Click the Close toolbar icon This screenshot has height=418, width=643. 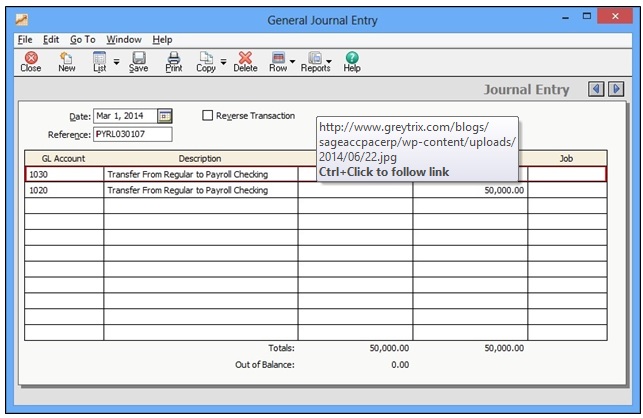pyautogui.click(x=31, y=62)
